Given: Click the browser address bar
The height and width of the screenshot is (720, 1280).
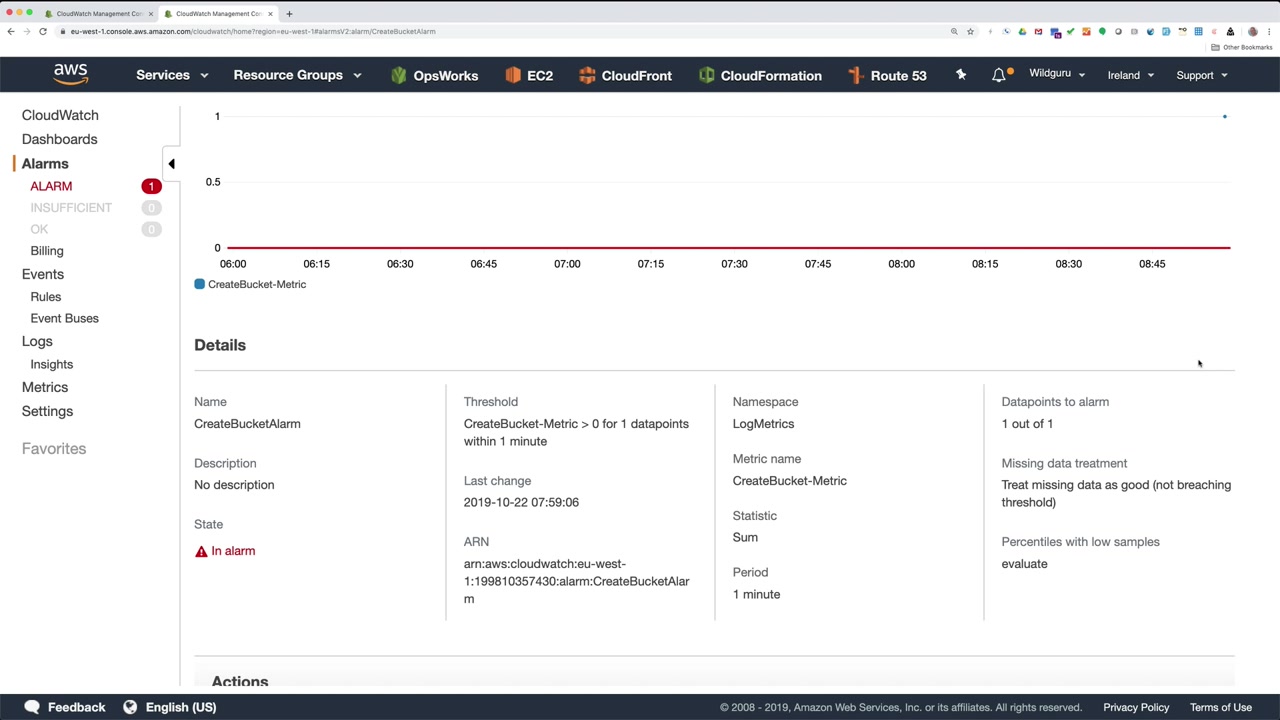Looking at the screenshot, I should pos(500,31).
